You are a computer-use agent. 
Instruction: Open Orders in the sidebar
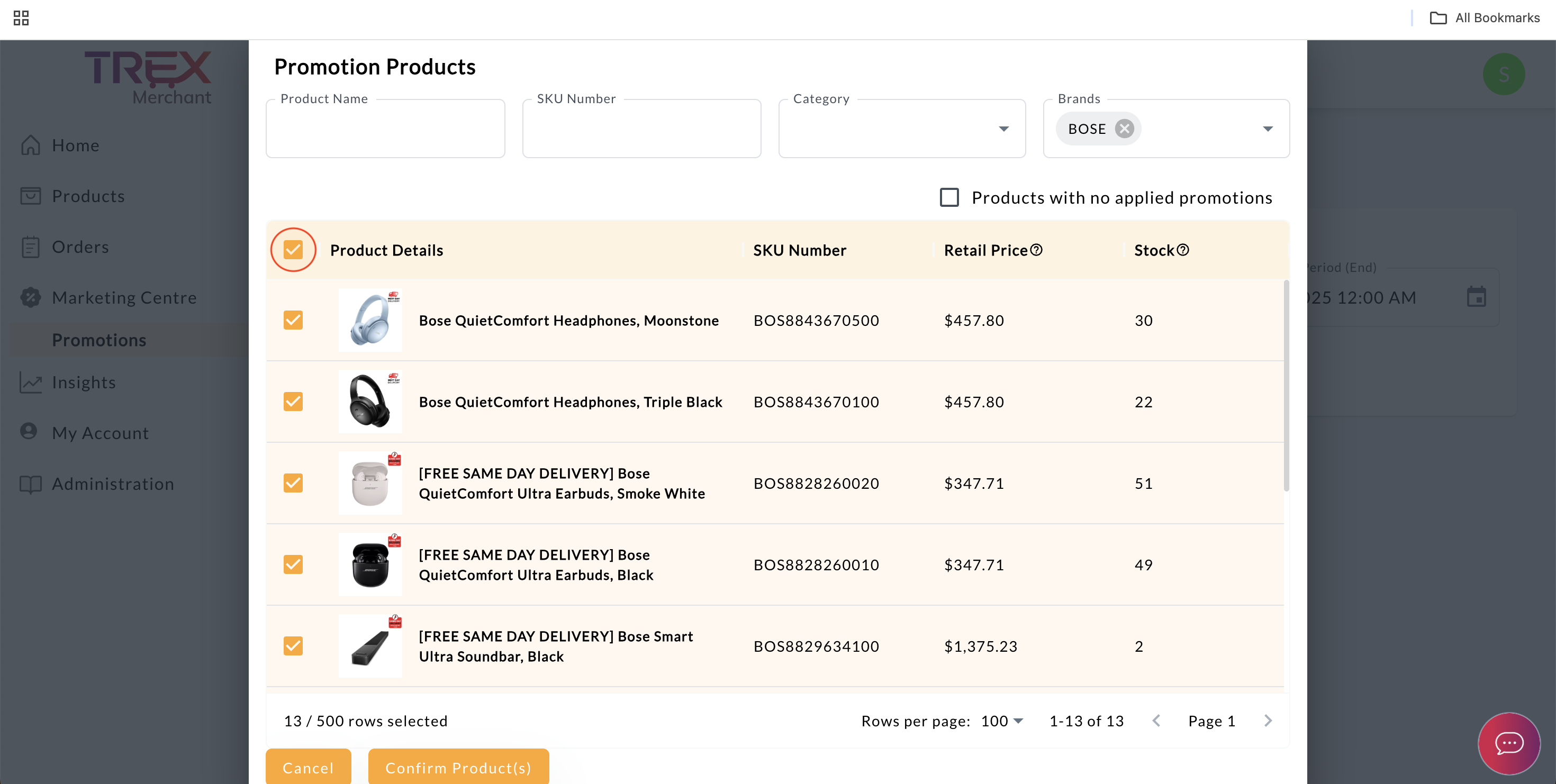pyautogui.click(x=80, y=247)
